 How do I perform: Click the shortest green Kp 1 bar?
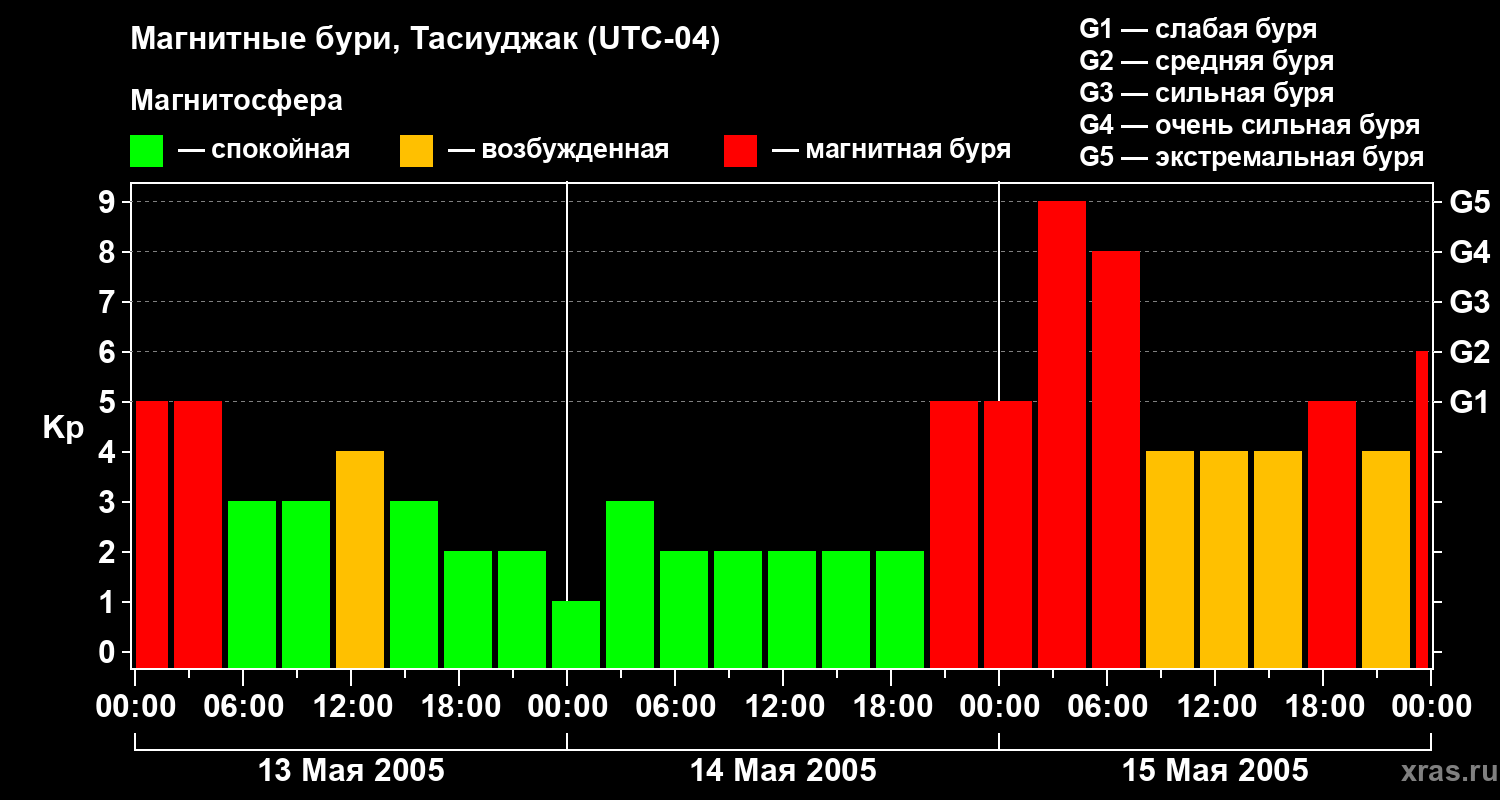(576, 635)
